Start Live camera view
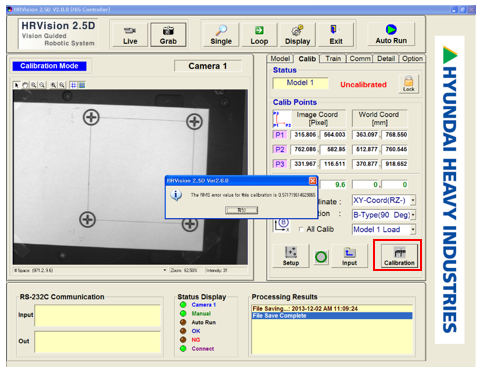Image resolution: width=481 pixels, height=373 pixels. [130, 35]
